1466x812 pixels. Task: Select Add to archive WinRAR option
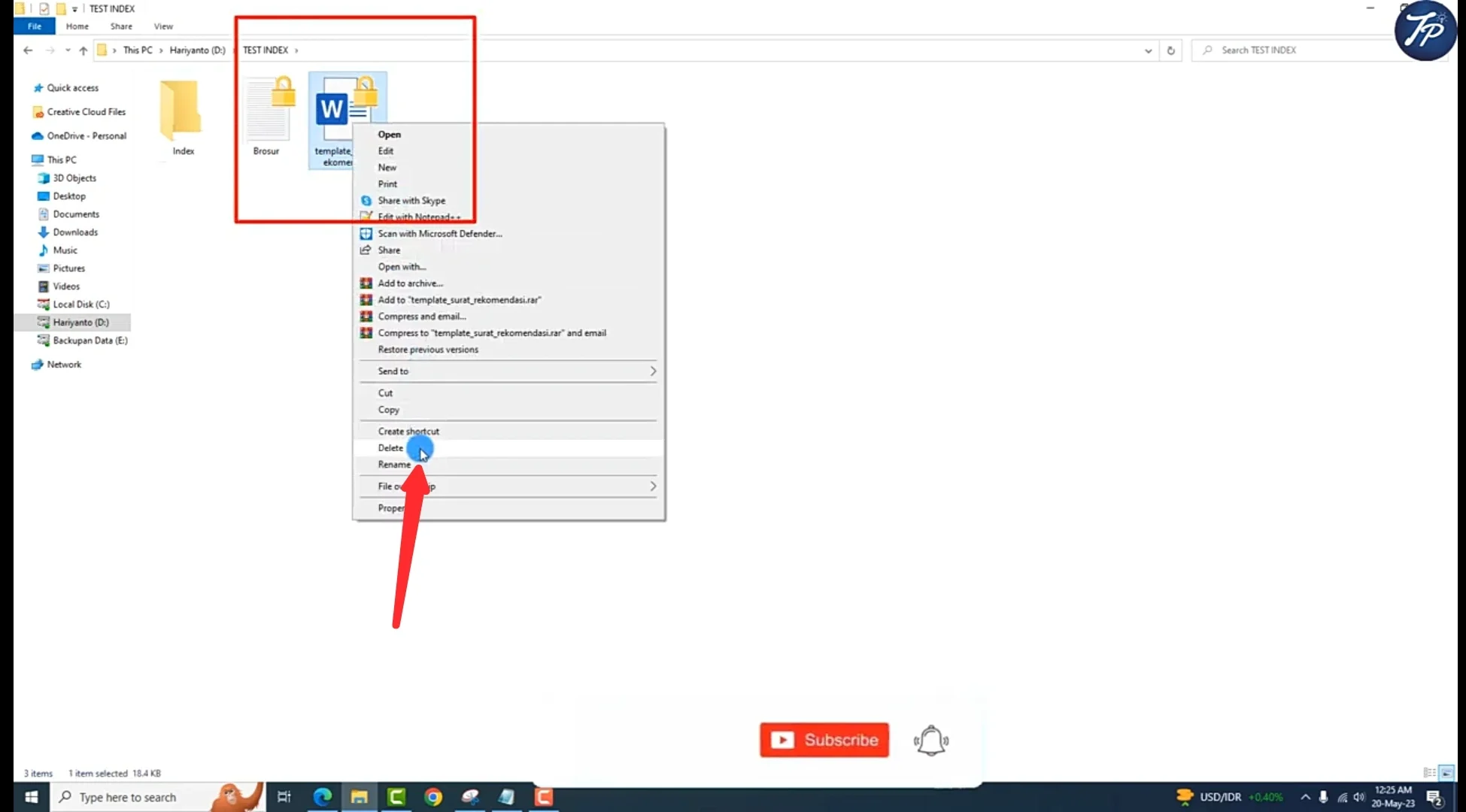[x=410, y=283]
